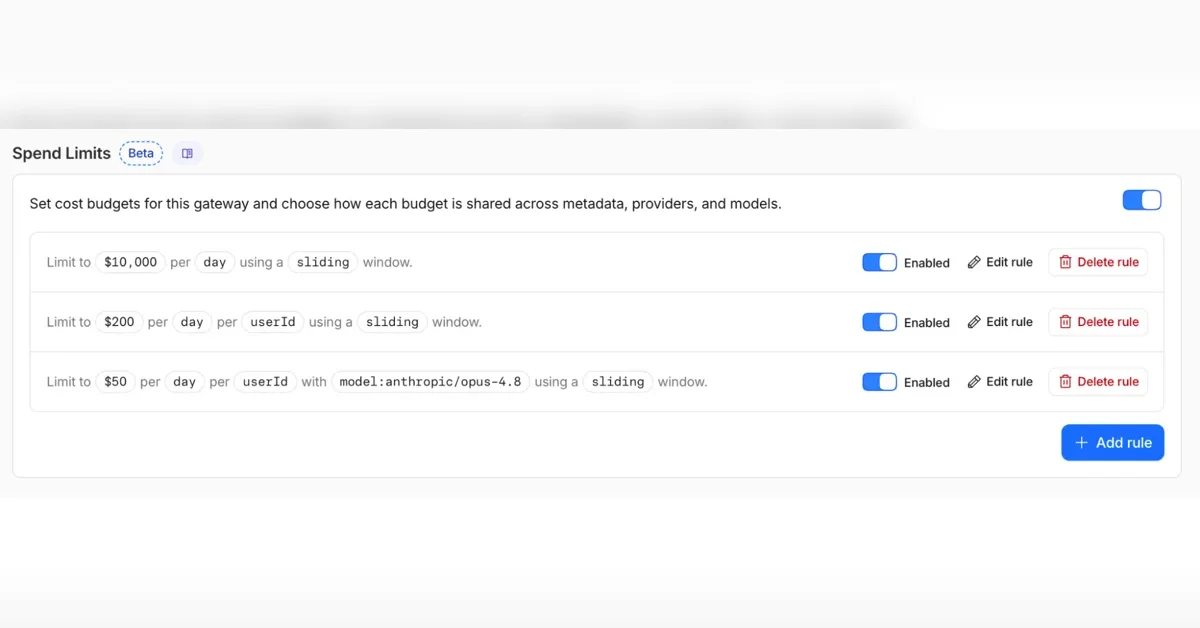Open the docs icon beside Beta badge
Viewport: 1200px width, 628px height.
pos(187,153)
